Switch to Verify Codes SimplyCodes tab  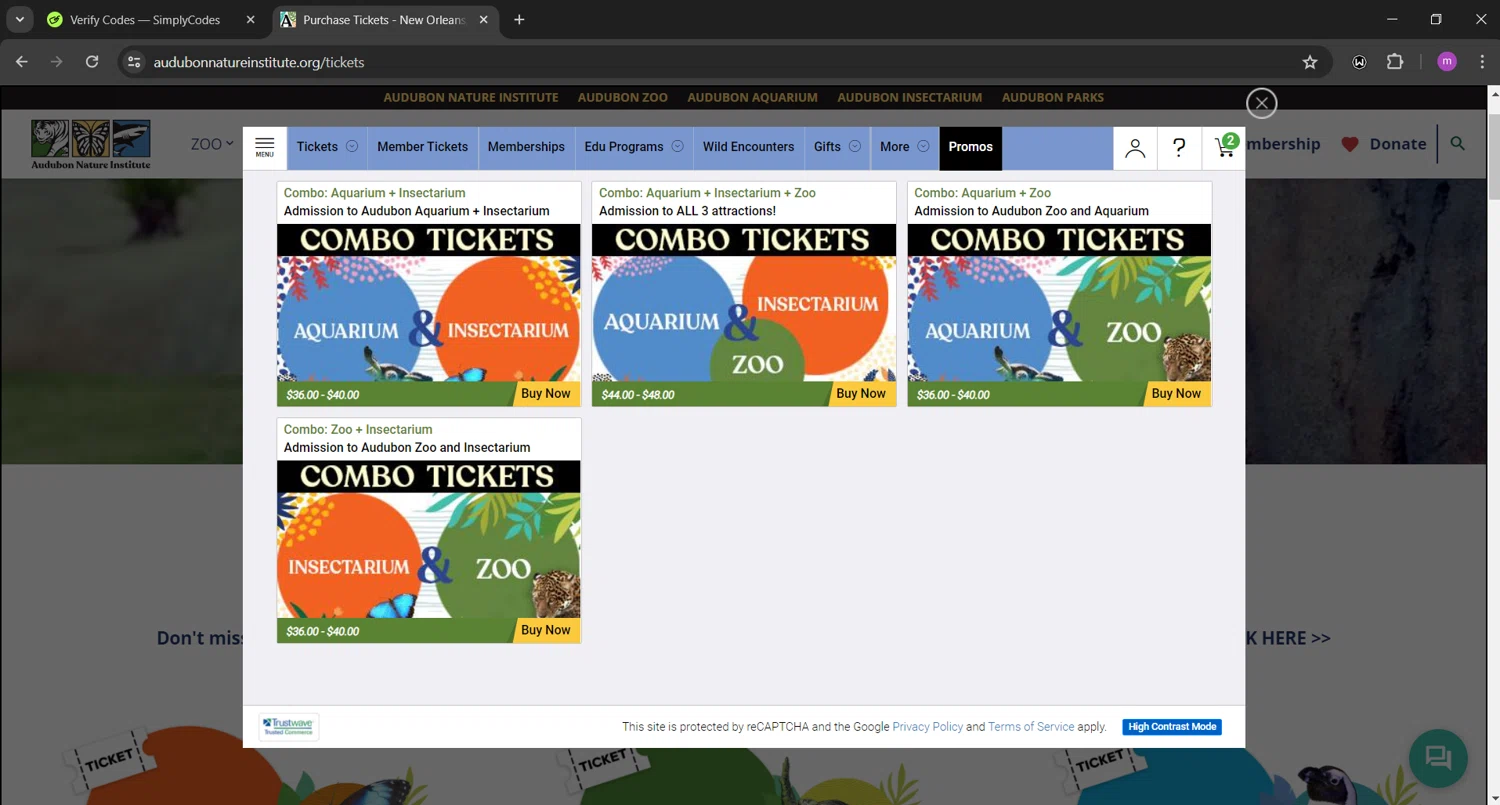[145, 20]
